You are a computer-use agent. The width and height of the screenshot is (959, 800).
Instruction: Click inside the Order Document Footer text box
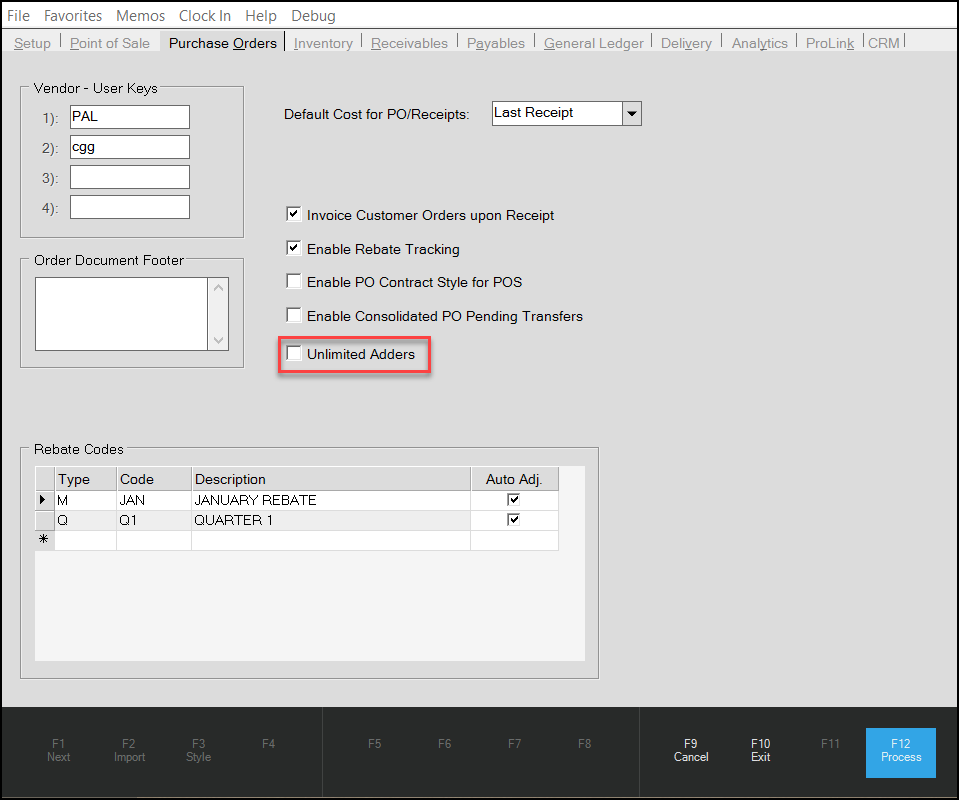pyautogui.click(x=121, y=314)
